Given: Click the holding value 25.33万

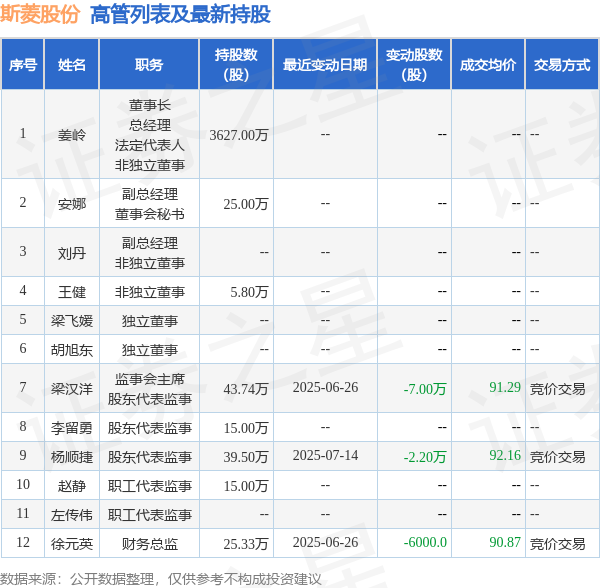Looking at the screenshot, I should click(246, 544).
